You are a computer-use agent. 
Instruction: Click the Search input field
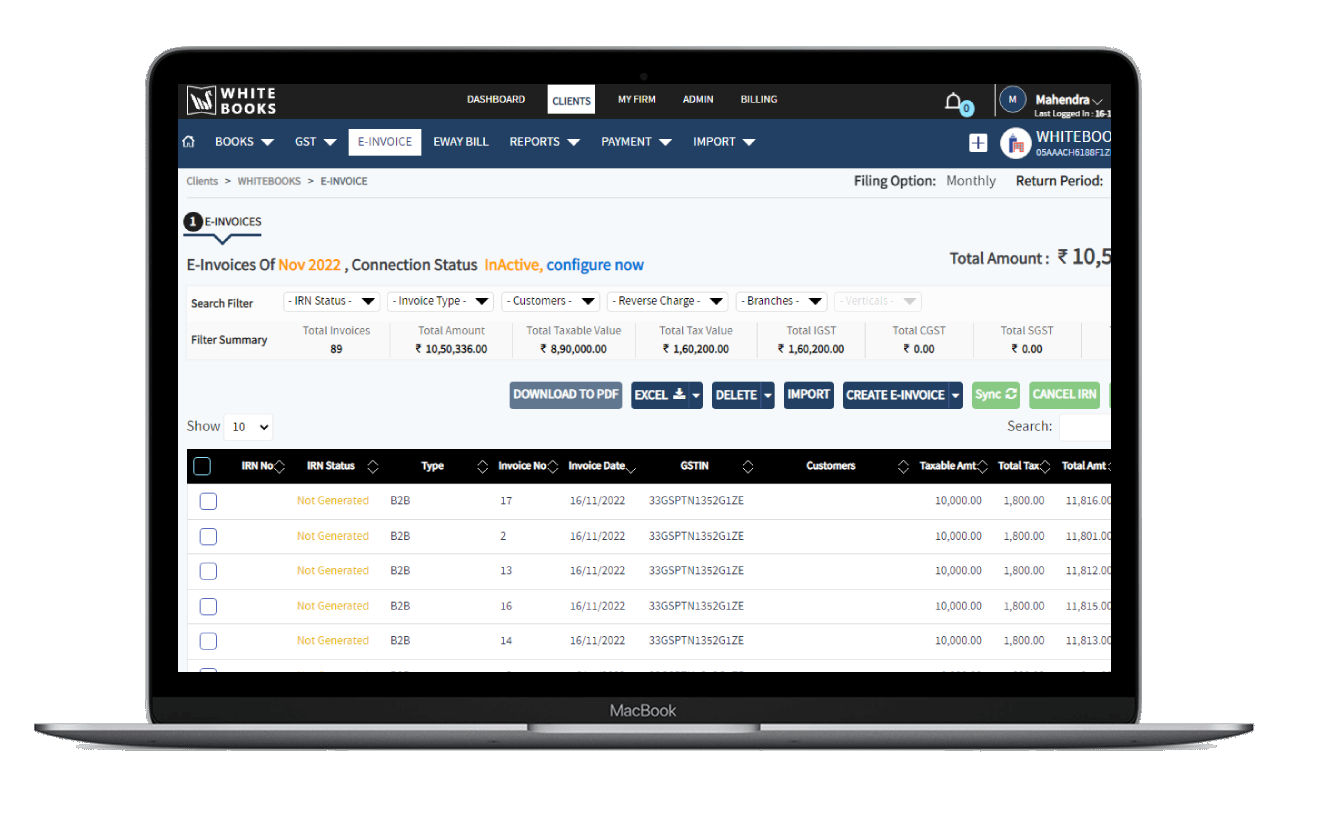[1084, 427]
